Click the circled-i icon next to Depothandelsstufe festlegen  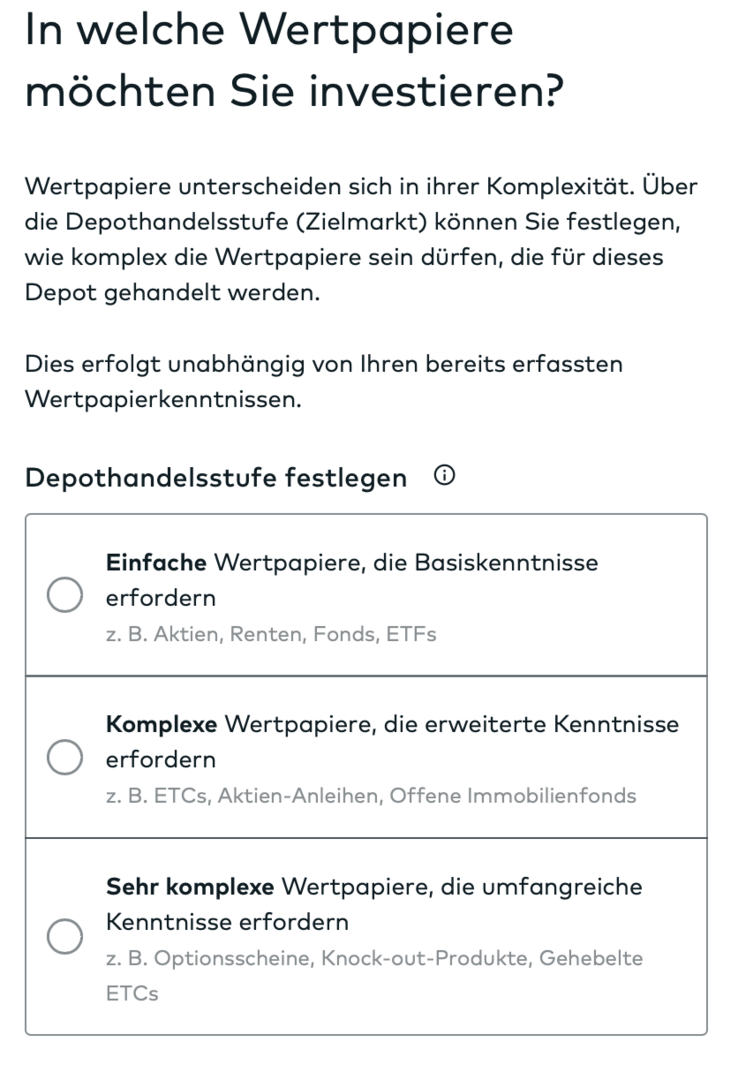pyautogui.click(x=446, y=475)
